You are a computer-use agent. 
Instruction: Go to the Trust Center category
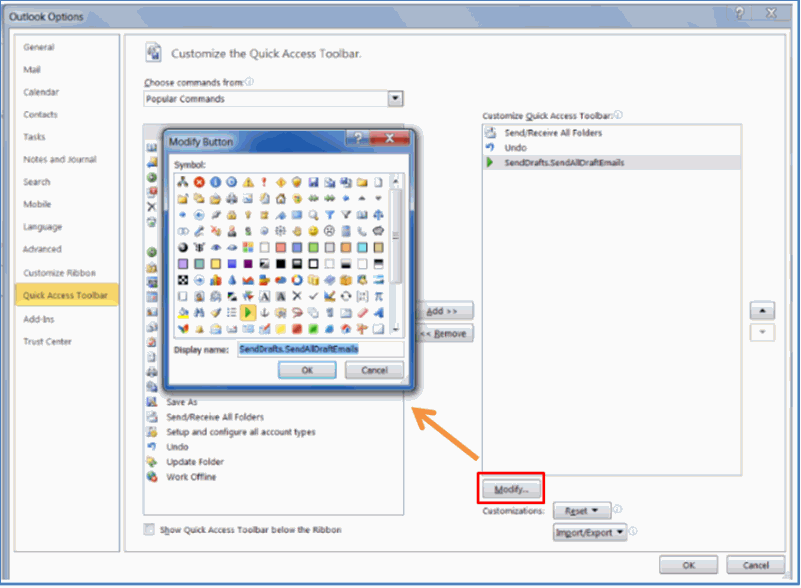click(x=48, y=341)
